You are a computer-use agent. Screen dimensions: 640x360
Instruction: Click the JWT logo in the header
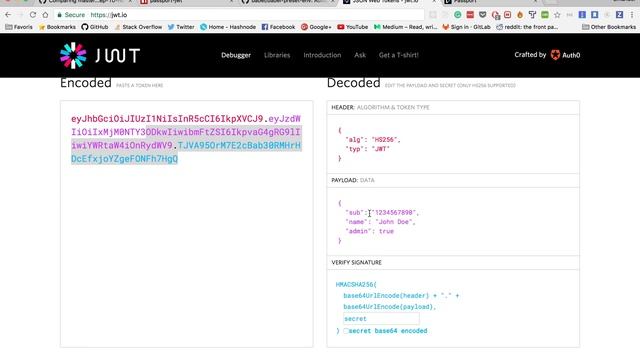click(x=100, y=55)
